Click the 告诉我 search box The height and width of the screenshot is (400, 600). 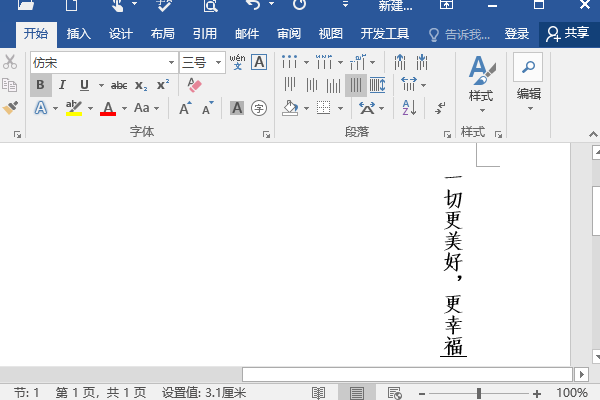pyautogui.click(x=460, y=34)
